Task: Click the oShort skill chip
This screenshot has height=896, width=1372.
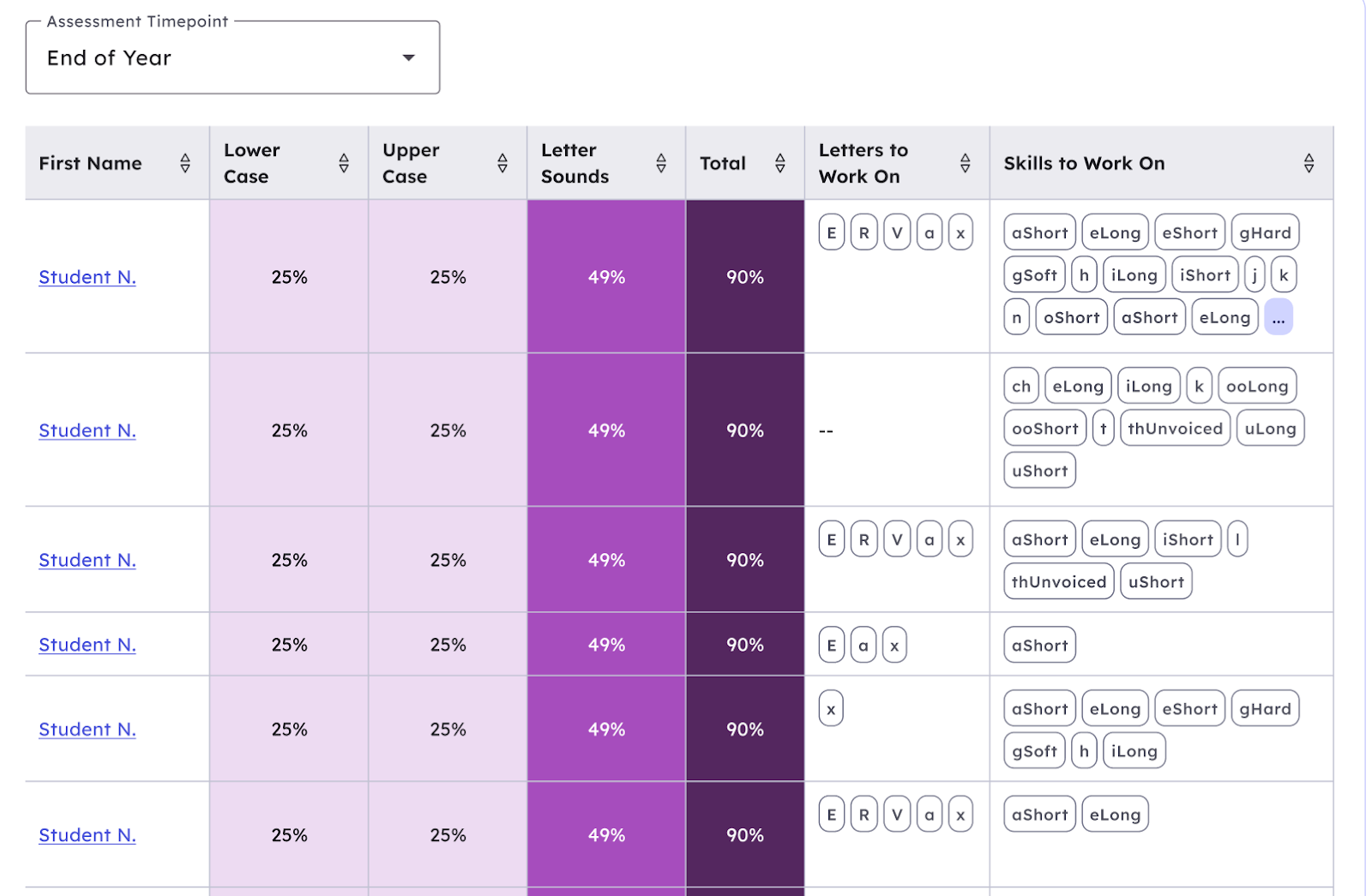Action: pos(1071,318)
